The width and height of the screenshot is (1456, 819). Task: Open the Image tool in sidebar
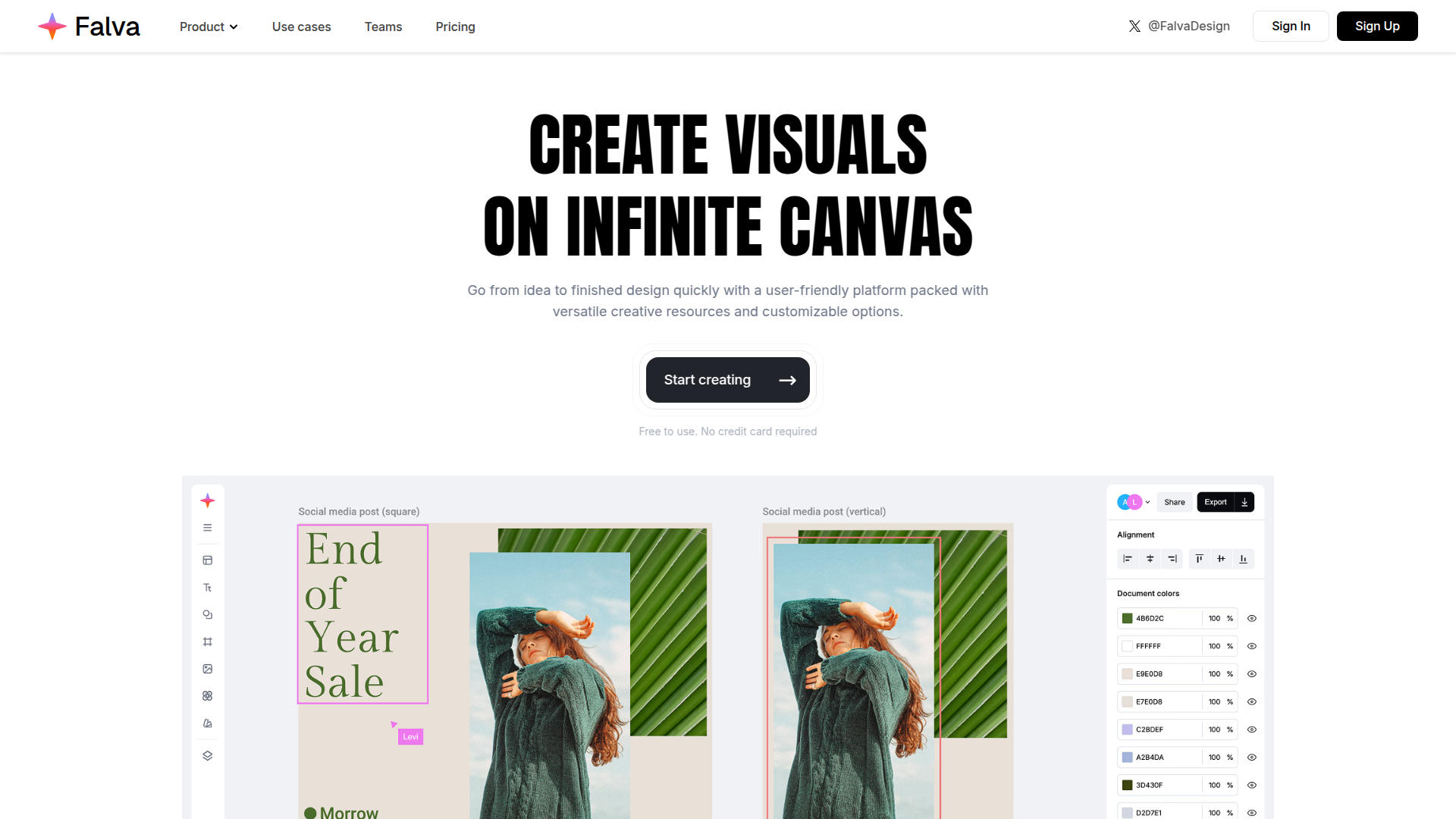pos(207,669)
